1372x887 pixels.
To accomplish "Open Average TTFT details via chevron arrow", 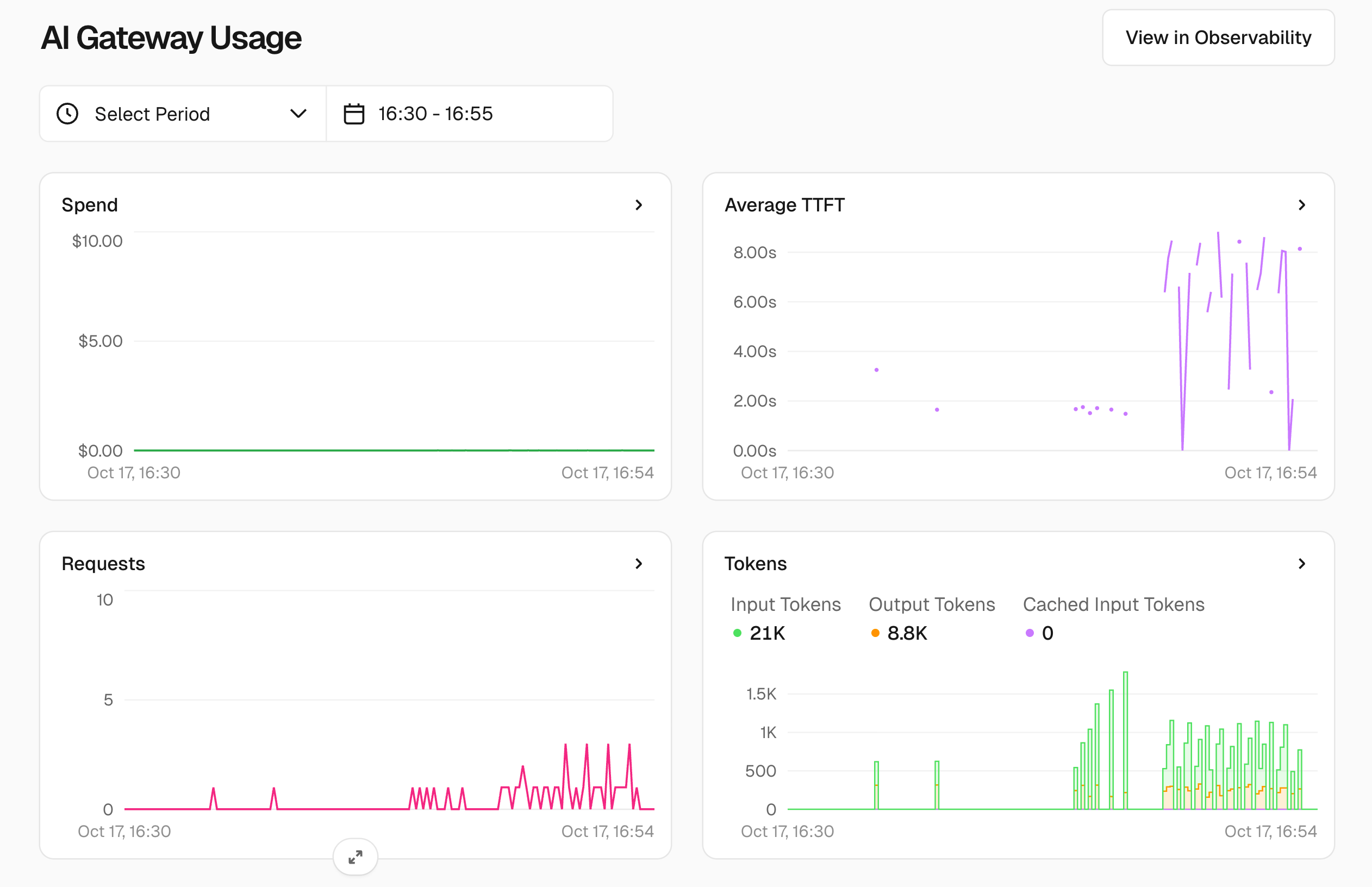I will pyautogui.click(x=1301, y=205).
